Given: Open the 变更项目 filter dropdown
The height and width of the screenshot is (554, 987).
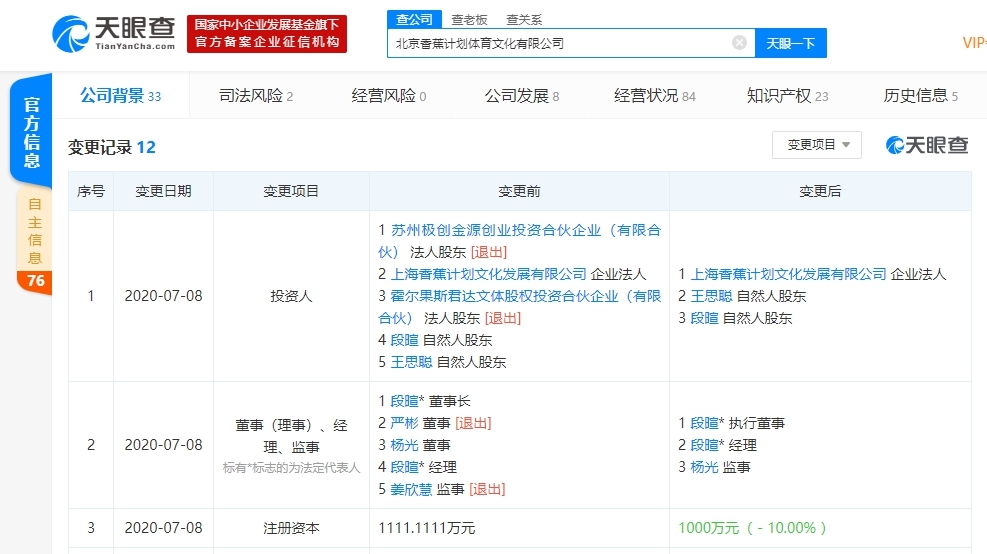Looking at the screenshot, I should 816,145.
